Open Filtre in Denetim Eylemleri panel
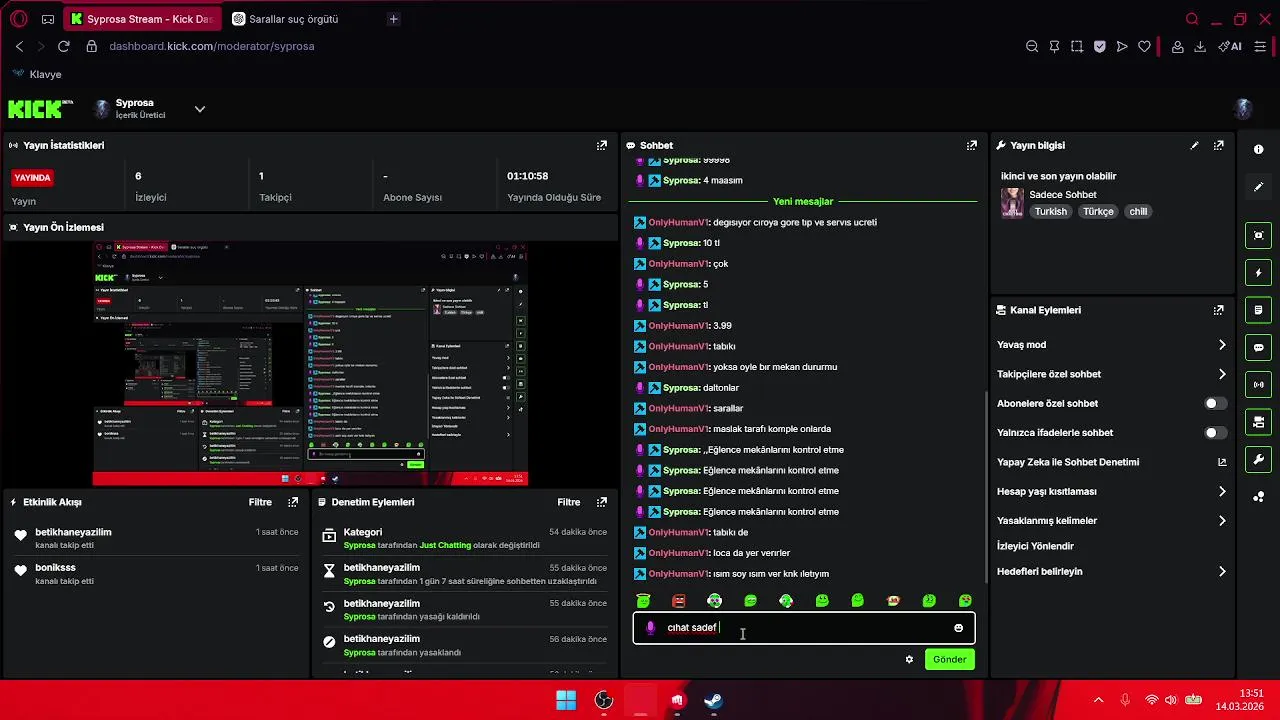Image resolution: width=1280 pixels, height=720 pixels. click(569, 502)
